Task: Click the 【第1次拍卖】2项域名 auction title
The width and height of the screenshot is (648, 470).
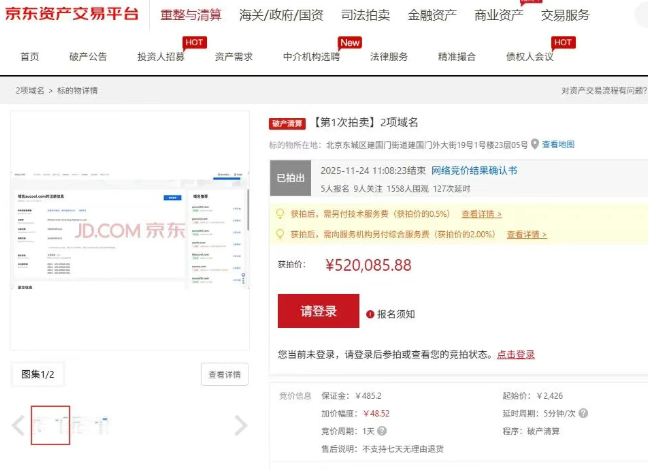Action: pyautogui.click(x=364, y=122)
